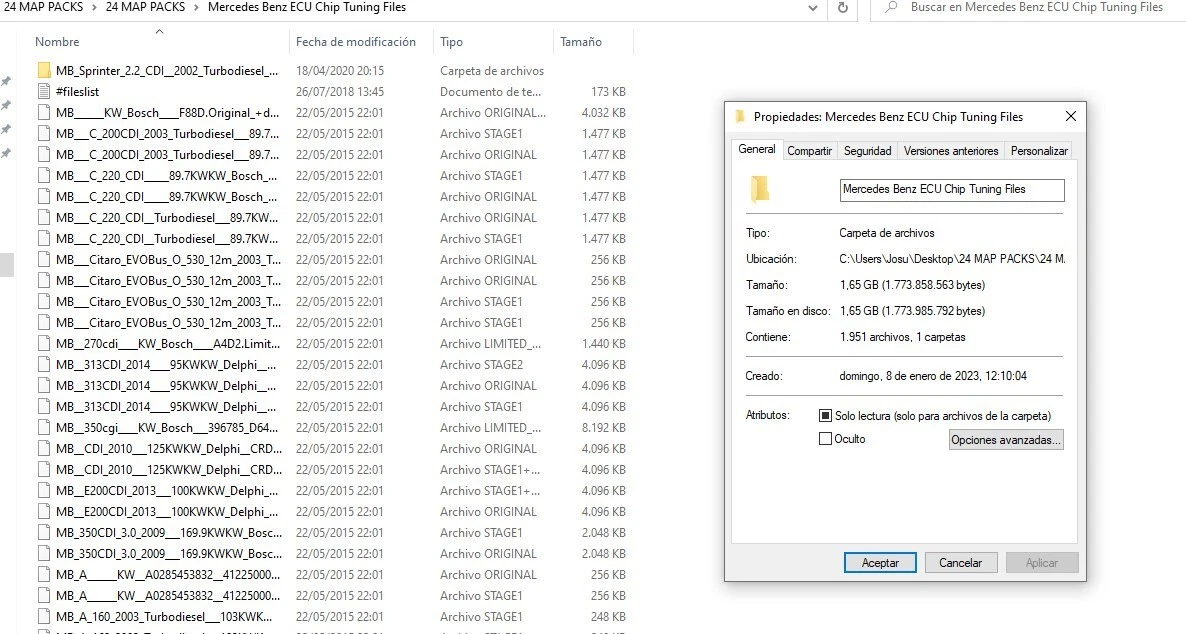
Task: Click file icon of MB_350cgi row
Action: 44,427
